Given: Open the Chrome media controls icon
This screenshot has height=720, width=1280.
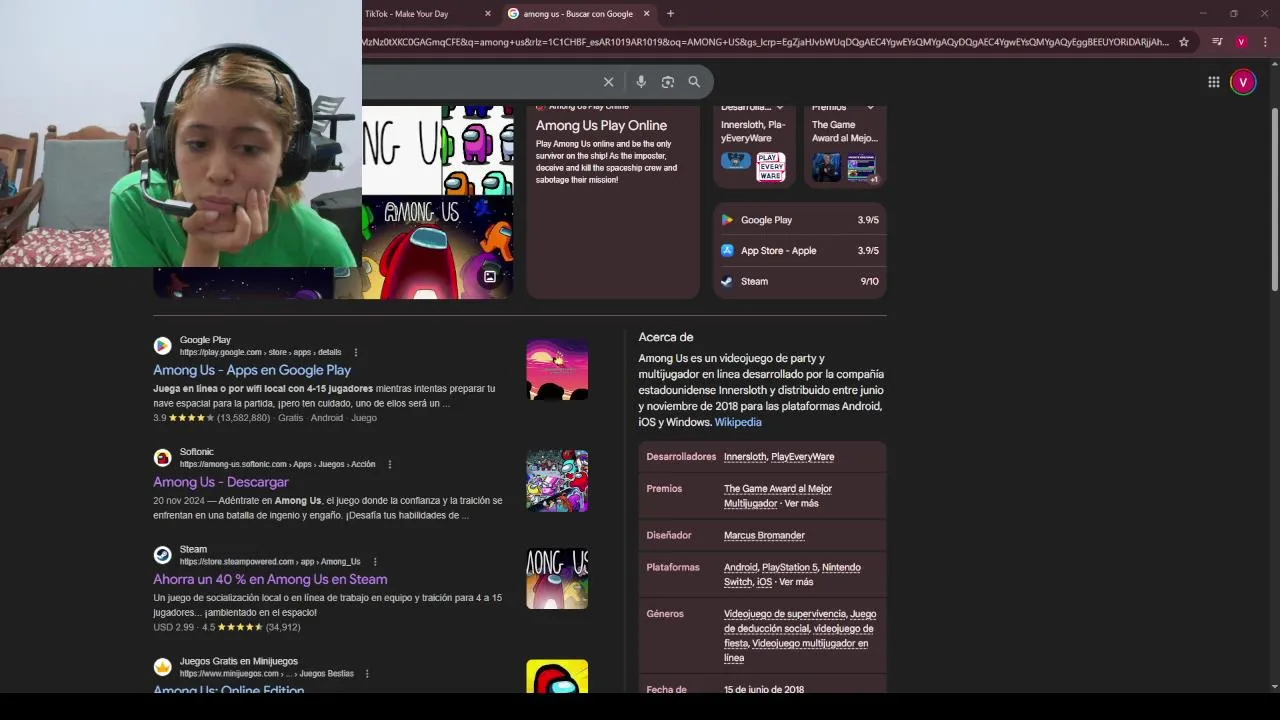Looking at the screenshot, I should [x=1217, y=42].
